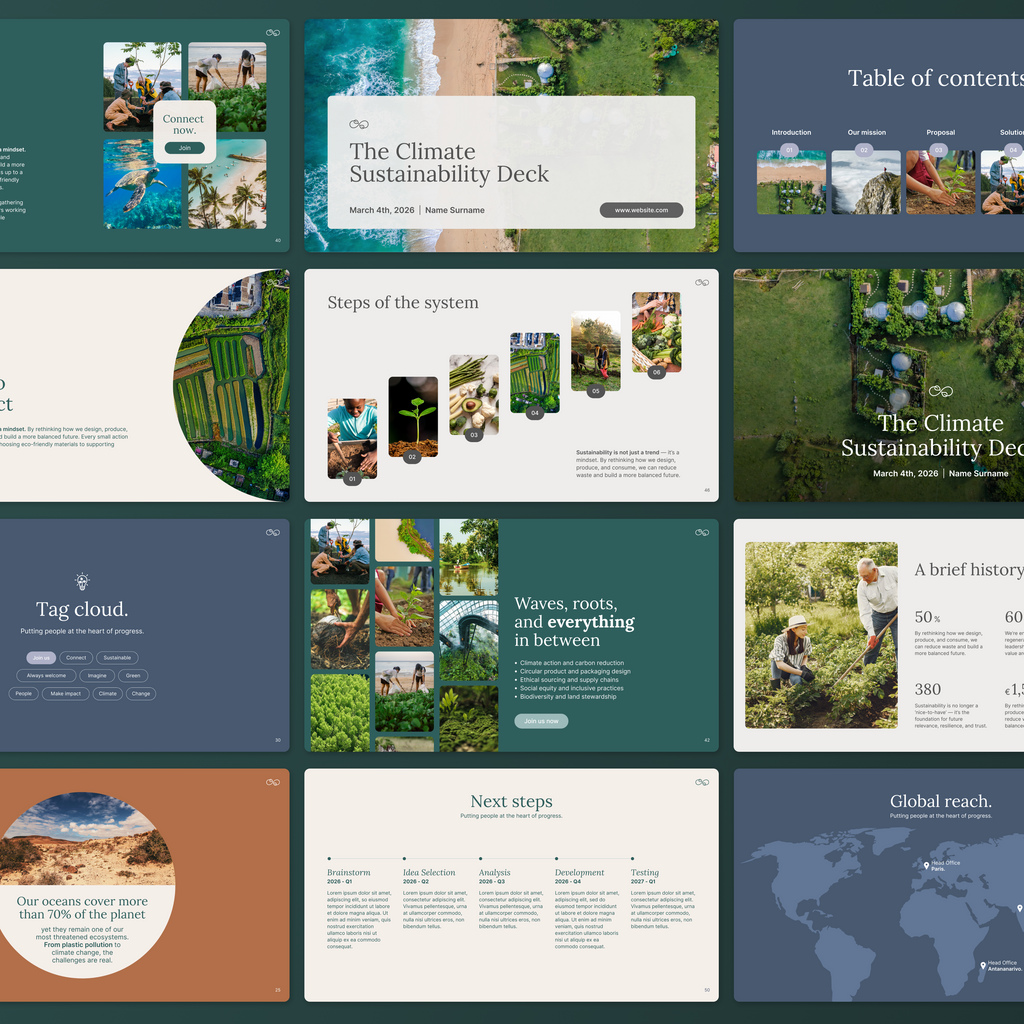Image resolution: width=1024 pixels, height=1024 pixels.
Task: Click the logo icon on the Next steps slide
Action: (701, 782)
